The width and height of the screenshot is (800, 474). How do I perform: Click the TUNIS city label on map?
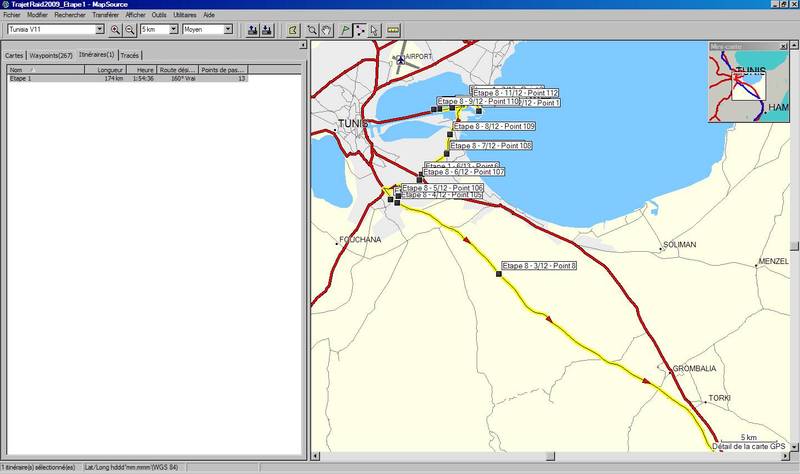[353, 123]
